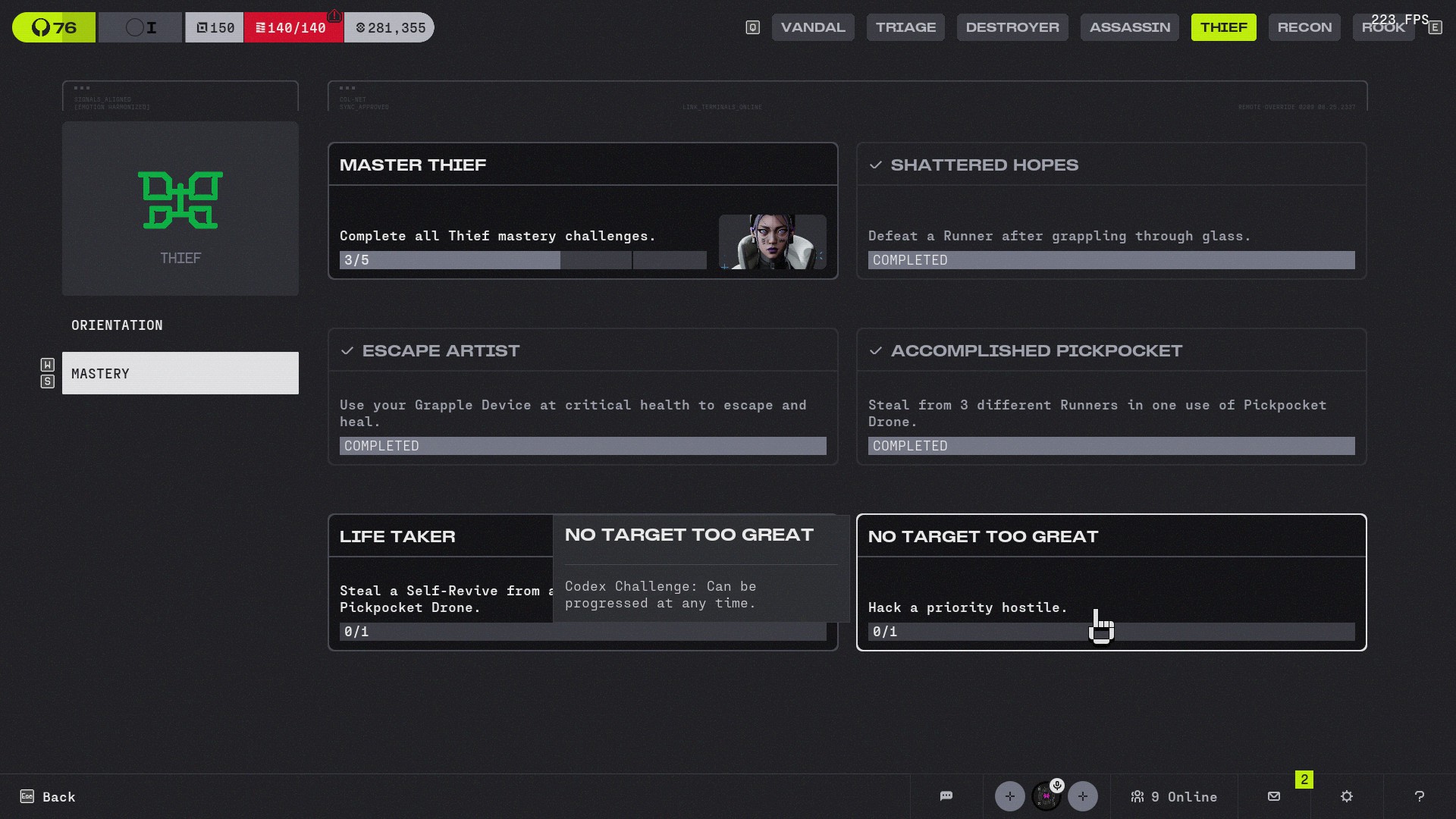Select the Life Taker challenge card
Viewport: 1456px width, 819px height.
(x=440, y=584)
